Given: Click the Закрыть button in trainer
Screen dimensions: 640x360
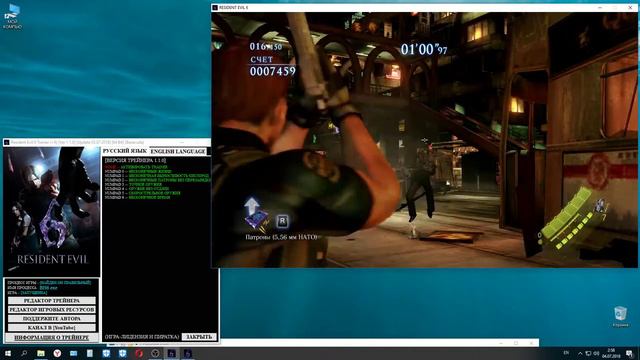Looking at the screenshot, I should pyautogui.click(x=199, y=337).
